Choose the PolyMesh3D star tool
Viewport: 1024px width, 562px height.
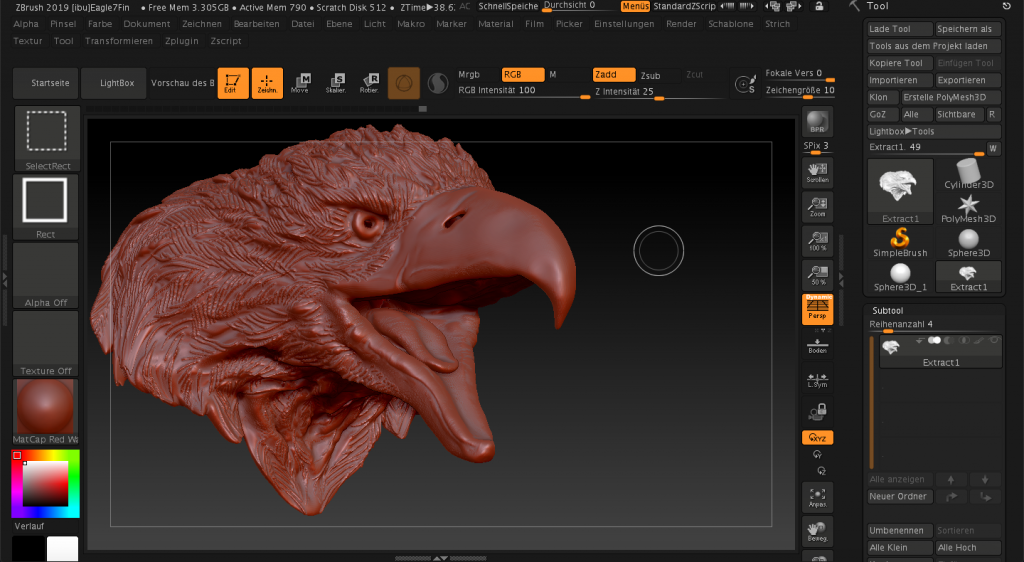[968, 208]
